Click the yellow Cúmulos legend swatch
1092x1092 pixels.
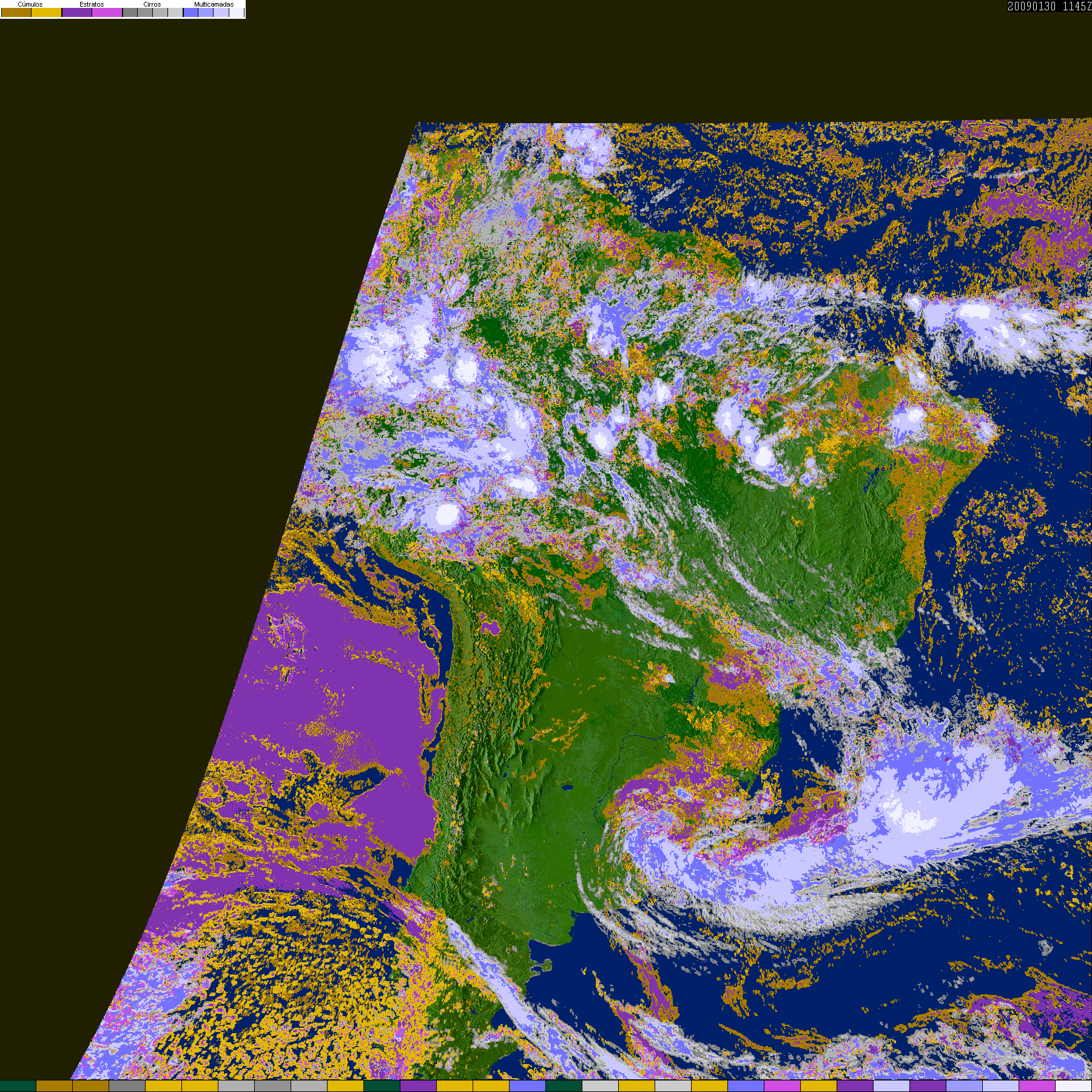tap(47, 12)
